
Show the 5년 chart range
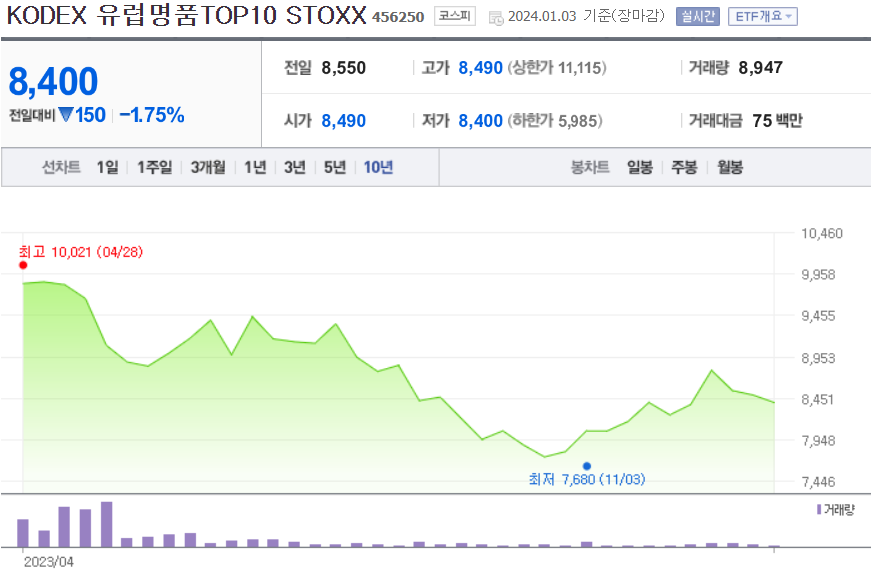[335, 167]
